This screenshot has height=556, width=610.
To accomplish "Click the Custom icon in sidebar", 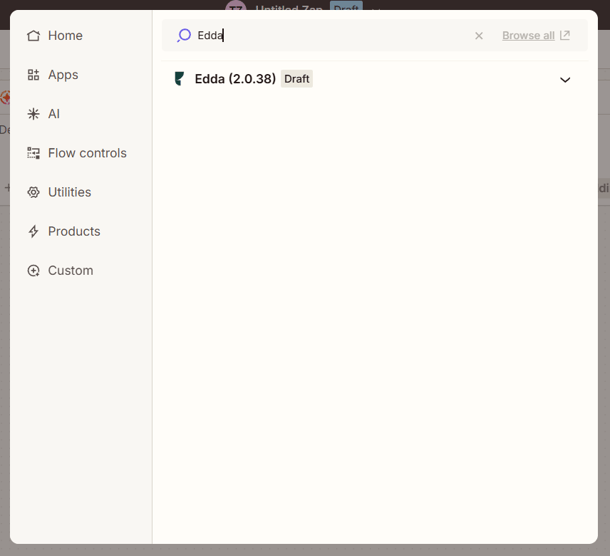I will tap(34, 271).
